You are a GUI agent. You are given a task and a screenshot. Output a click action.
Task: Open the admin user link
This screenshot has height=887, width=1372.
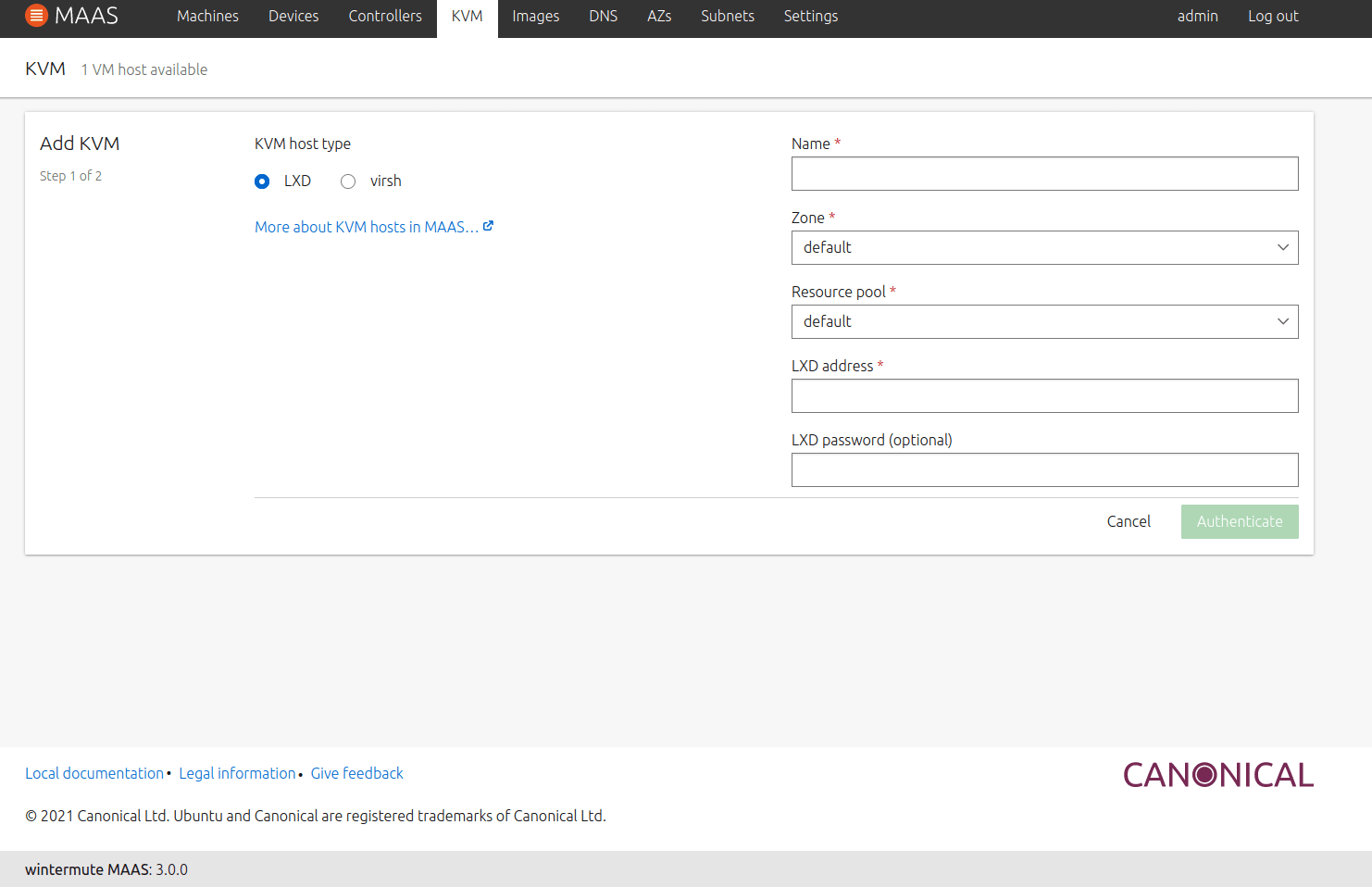1198,17
